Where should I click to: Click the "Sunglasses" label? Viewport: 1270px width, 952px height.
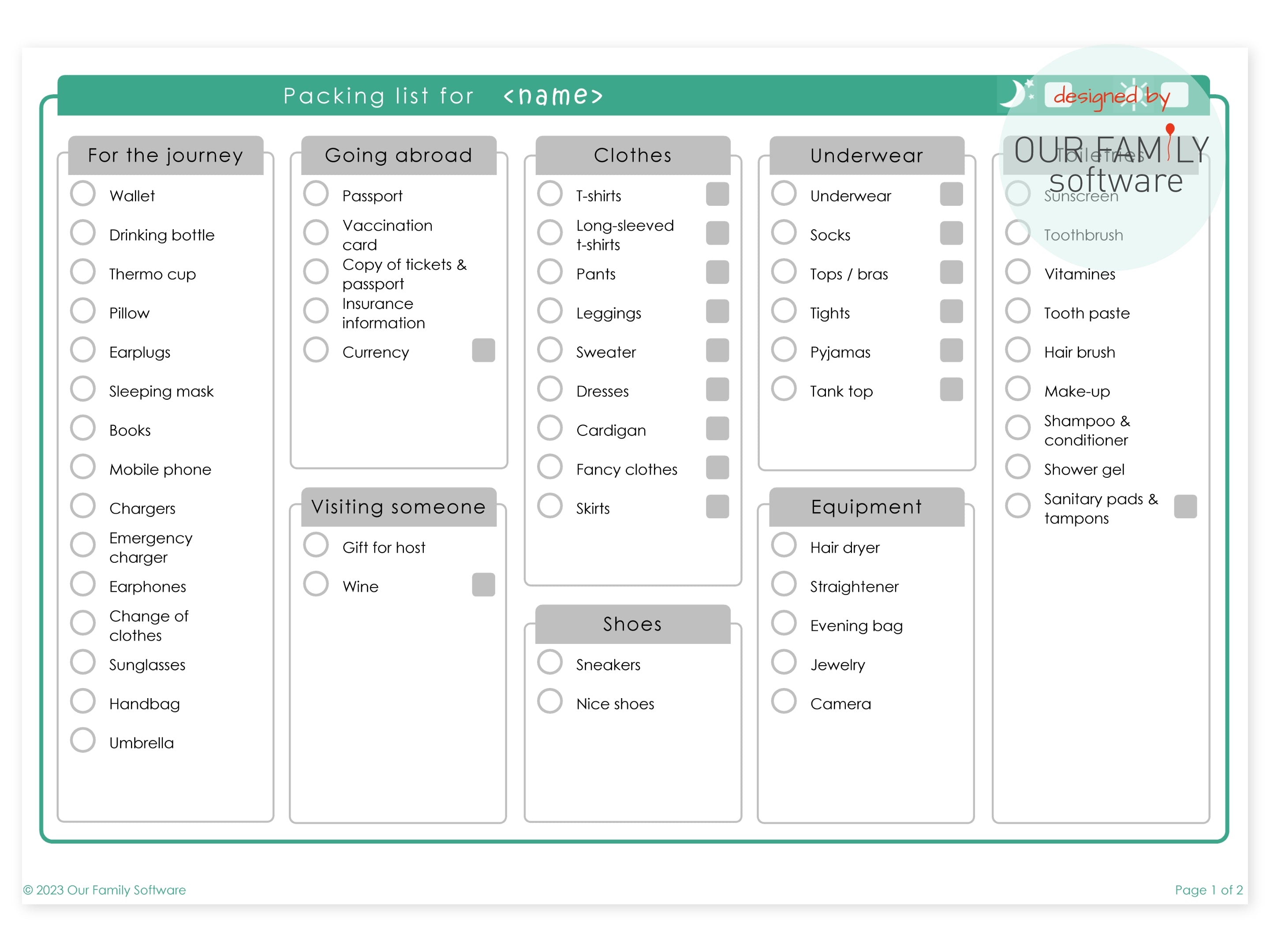pos(148,665)
